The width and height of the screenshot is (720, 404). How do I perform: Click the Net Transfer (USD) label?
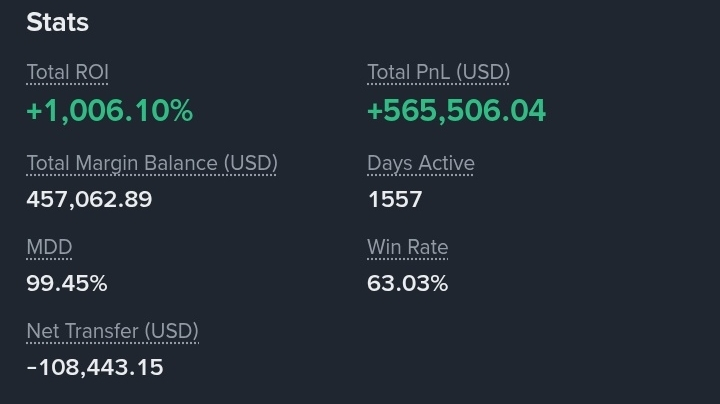(112, 331)
